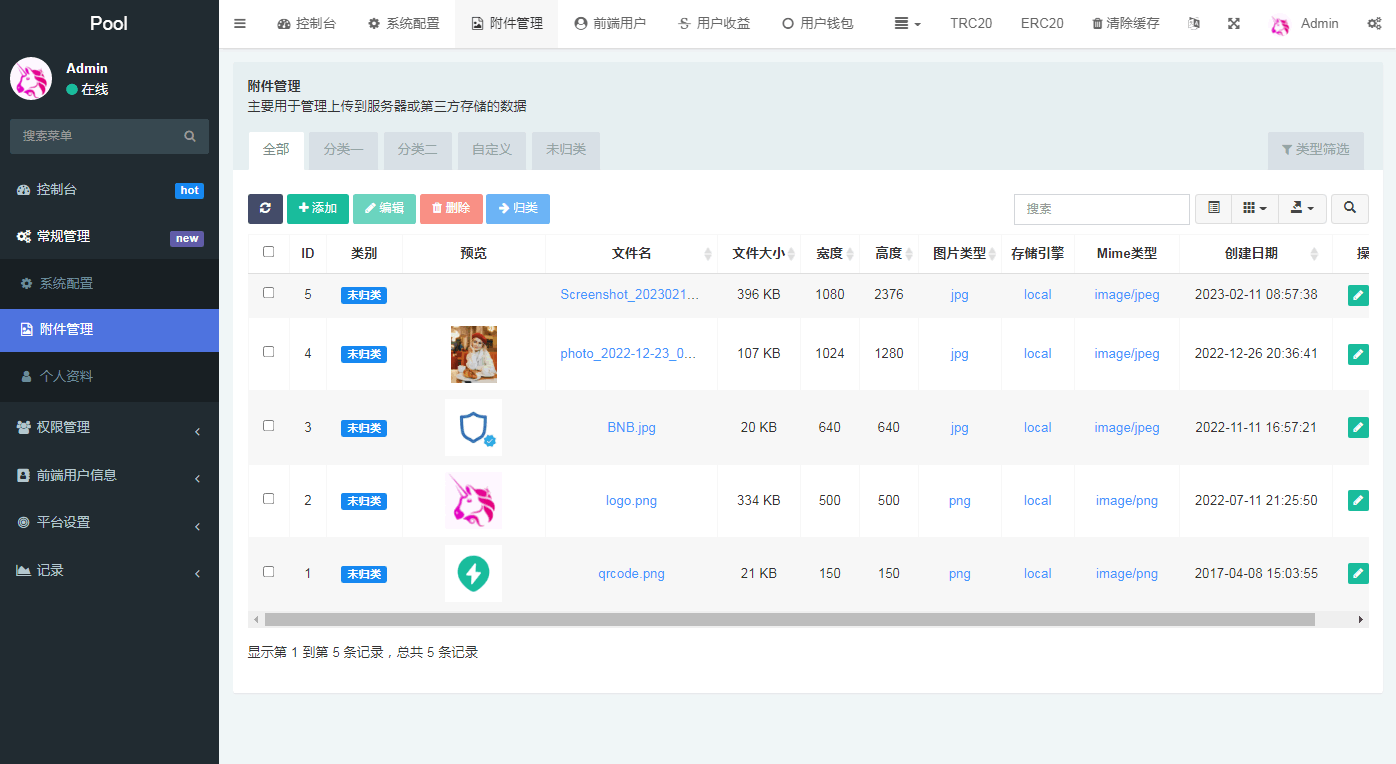1396x764 pixels.
Task: Click the language switch icon in top bar
Action: tap(1193, 23)
